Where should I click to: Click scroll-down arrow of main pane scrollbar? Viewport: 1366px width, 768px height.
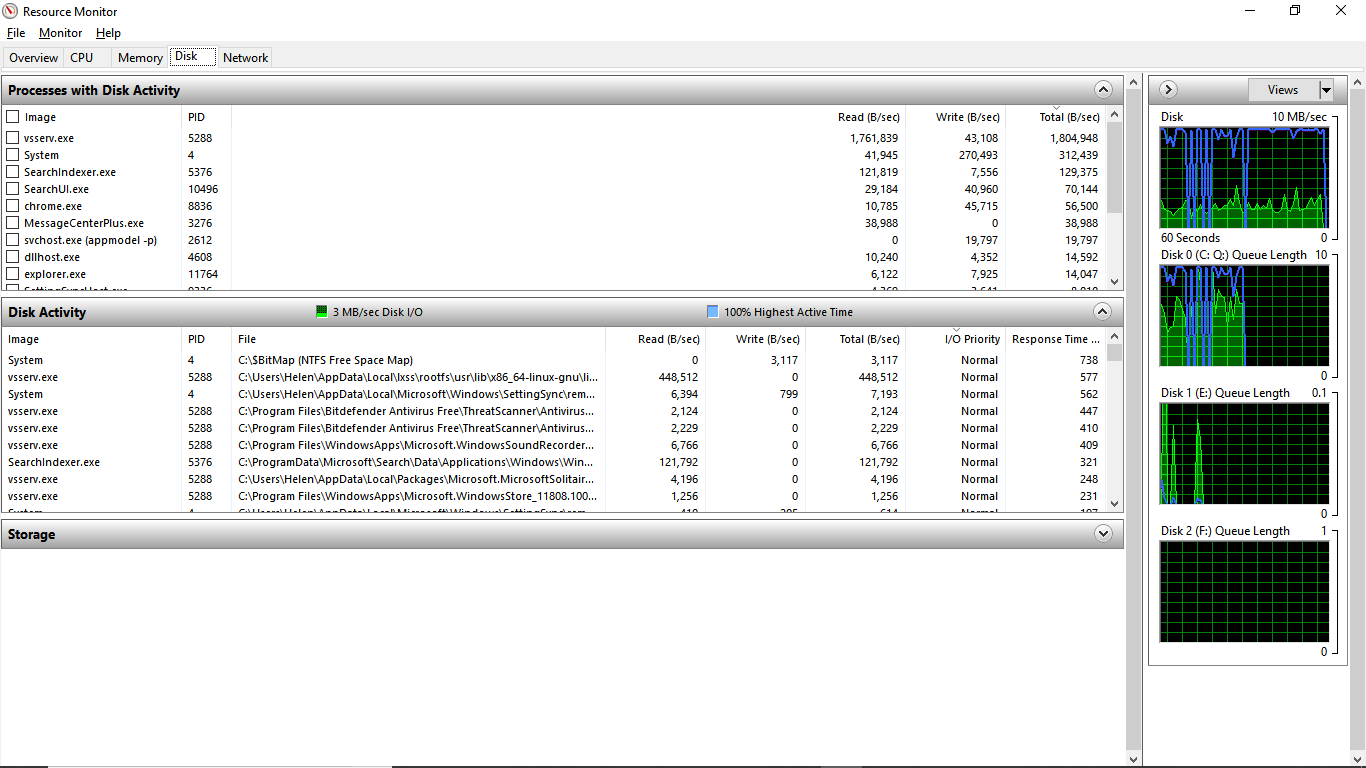click(x=1133, y=759)
